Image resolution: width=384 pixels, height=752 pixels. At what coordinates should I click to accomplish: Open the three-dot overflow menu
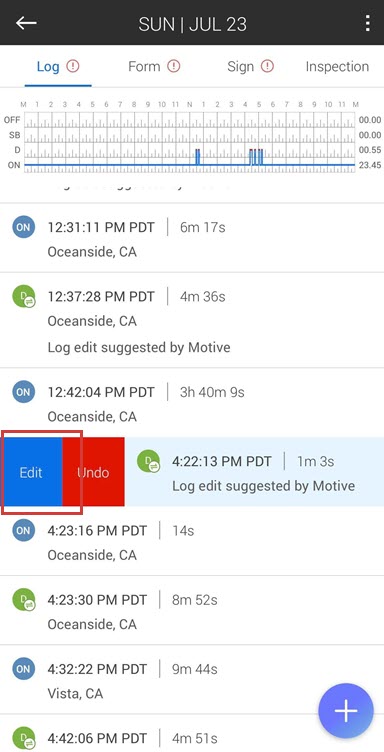point(367,23)
